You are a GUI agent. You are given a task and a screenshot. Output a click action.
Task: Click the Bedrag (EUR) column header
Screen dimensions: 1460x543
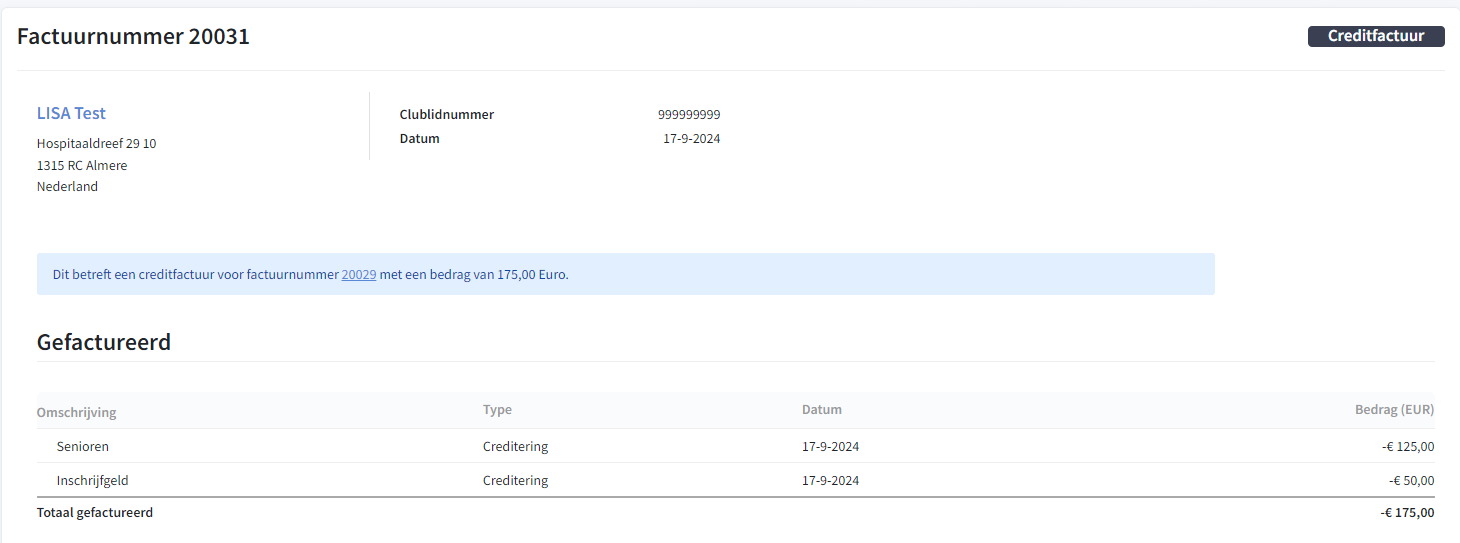point(1395,410)
